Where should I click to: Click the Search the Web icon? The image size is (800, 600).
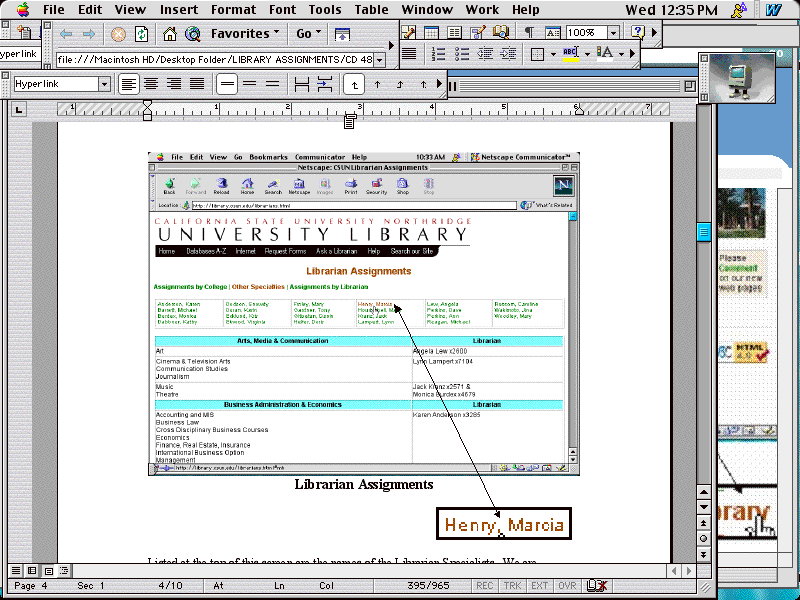click(x=193, y=34)
